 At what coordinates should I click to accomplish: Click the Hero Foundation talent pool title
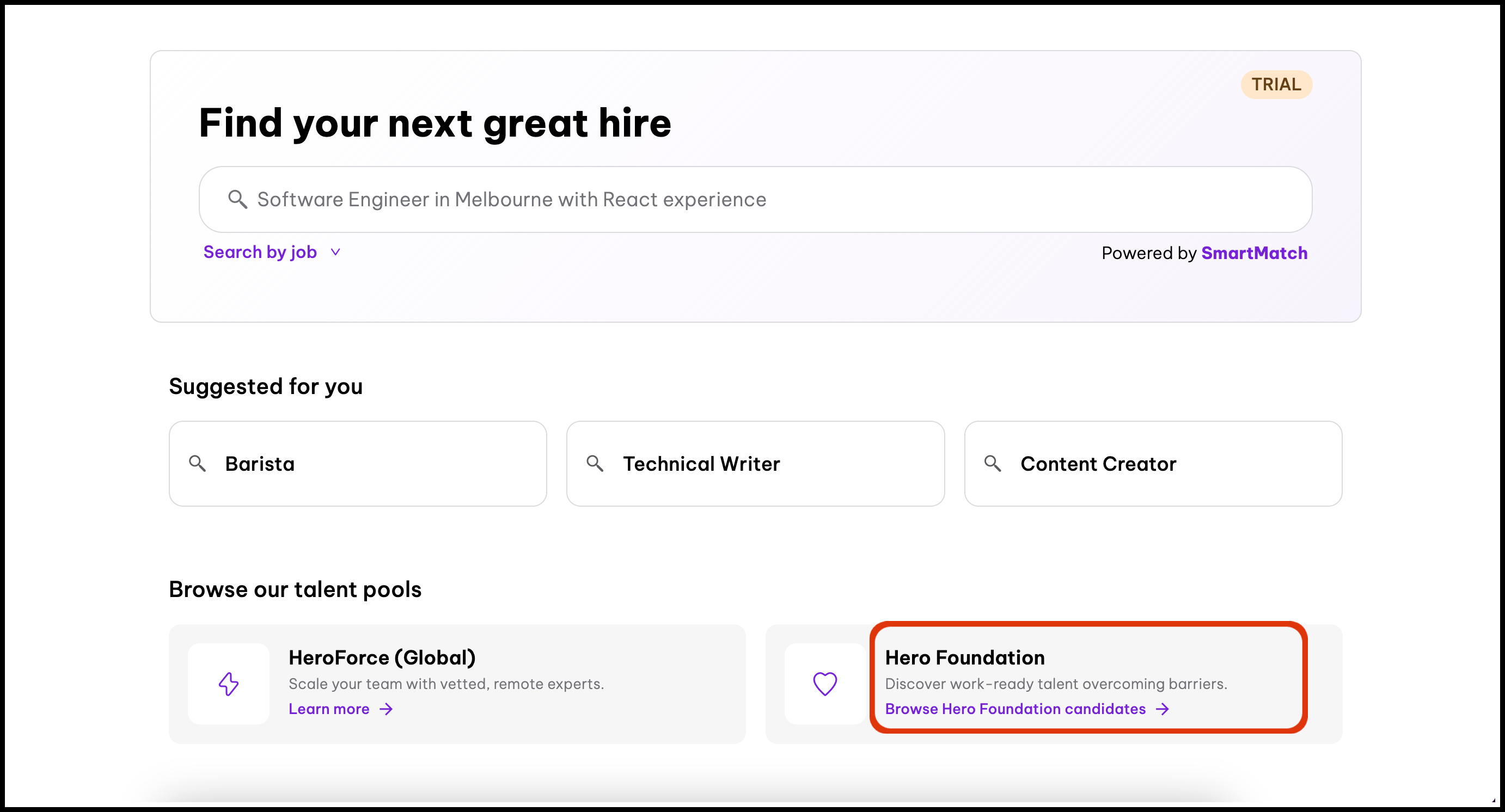point(964,658)
